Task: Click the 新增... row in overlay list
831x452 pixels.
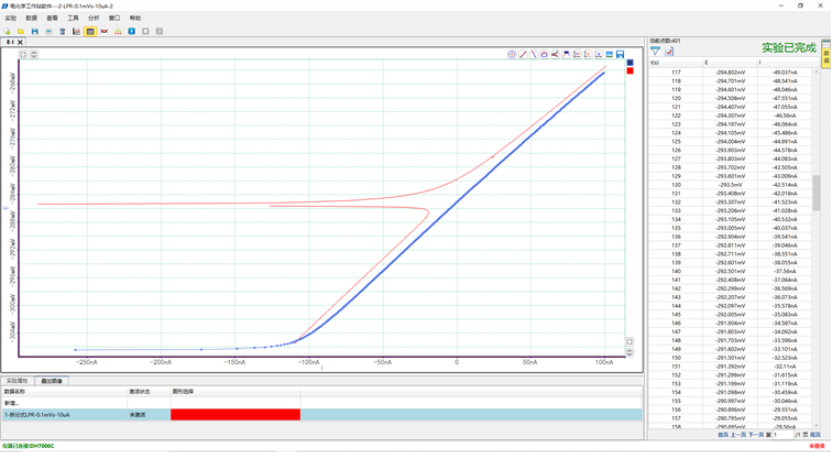Action: click(x=321, y=403)
